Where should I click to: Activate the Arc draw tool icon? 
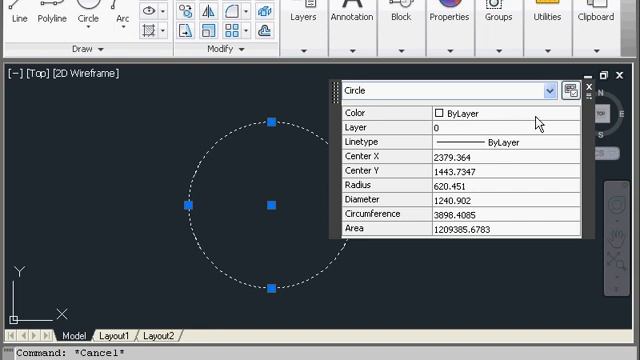tap(117, 5)
